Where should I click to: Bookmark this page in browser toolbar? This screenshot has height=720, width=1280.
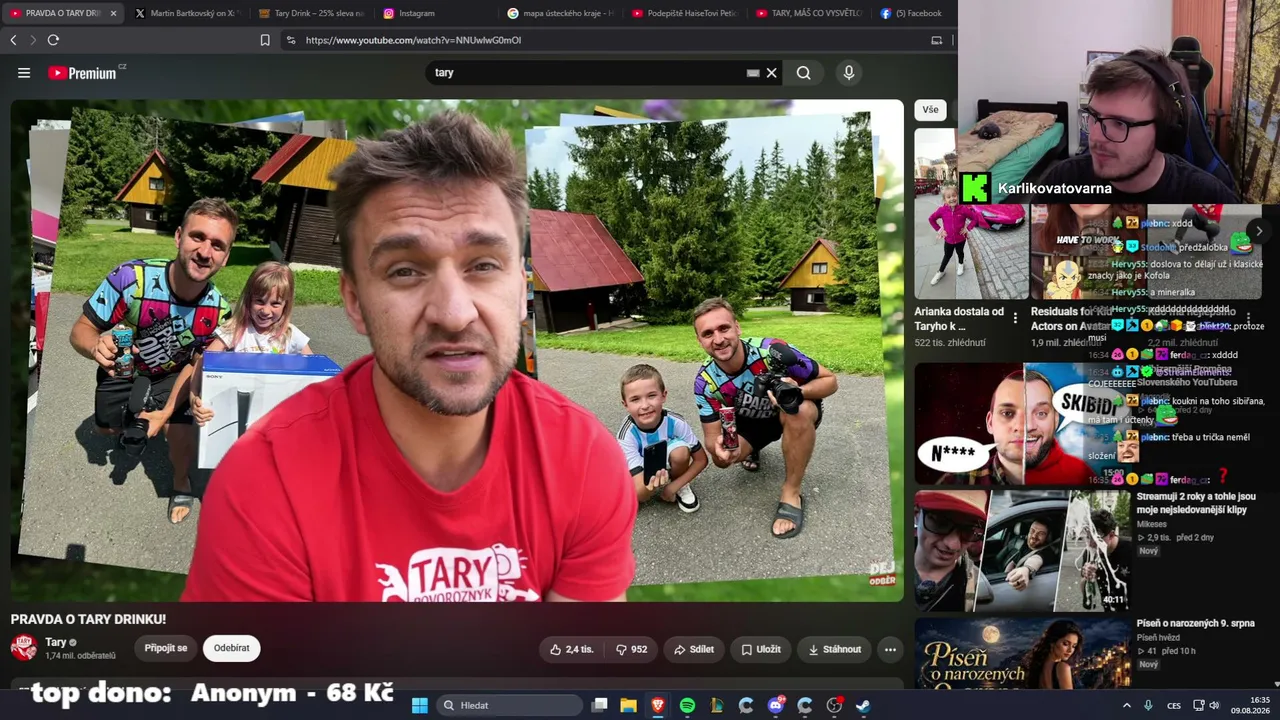tap(265, 40)
